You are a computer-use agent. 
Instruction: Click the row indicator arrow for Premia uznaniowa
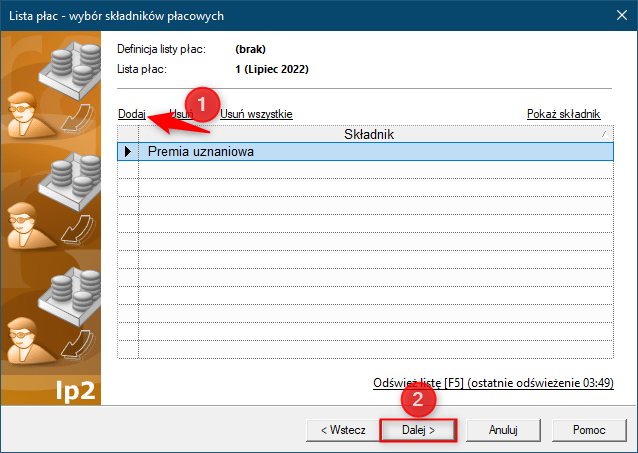pyautogui.click(x=128, y=151)
